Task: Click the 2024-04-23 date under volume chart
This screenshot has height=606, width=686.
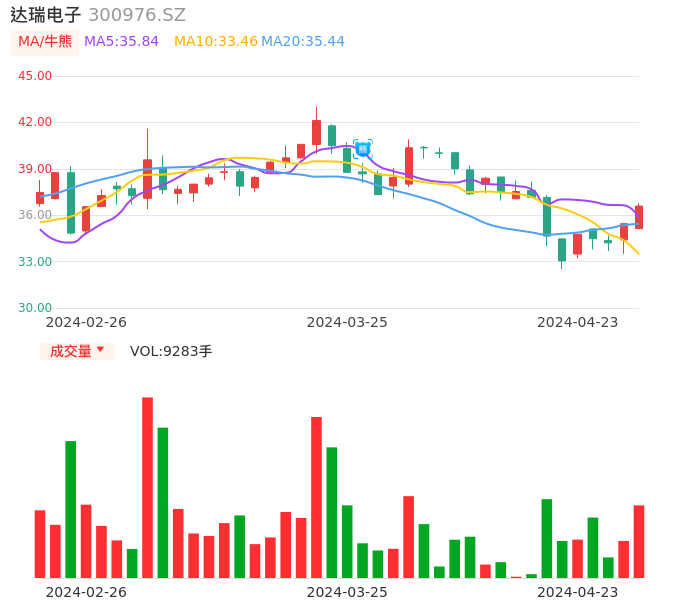Action: (578, 592)
